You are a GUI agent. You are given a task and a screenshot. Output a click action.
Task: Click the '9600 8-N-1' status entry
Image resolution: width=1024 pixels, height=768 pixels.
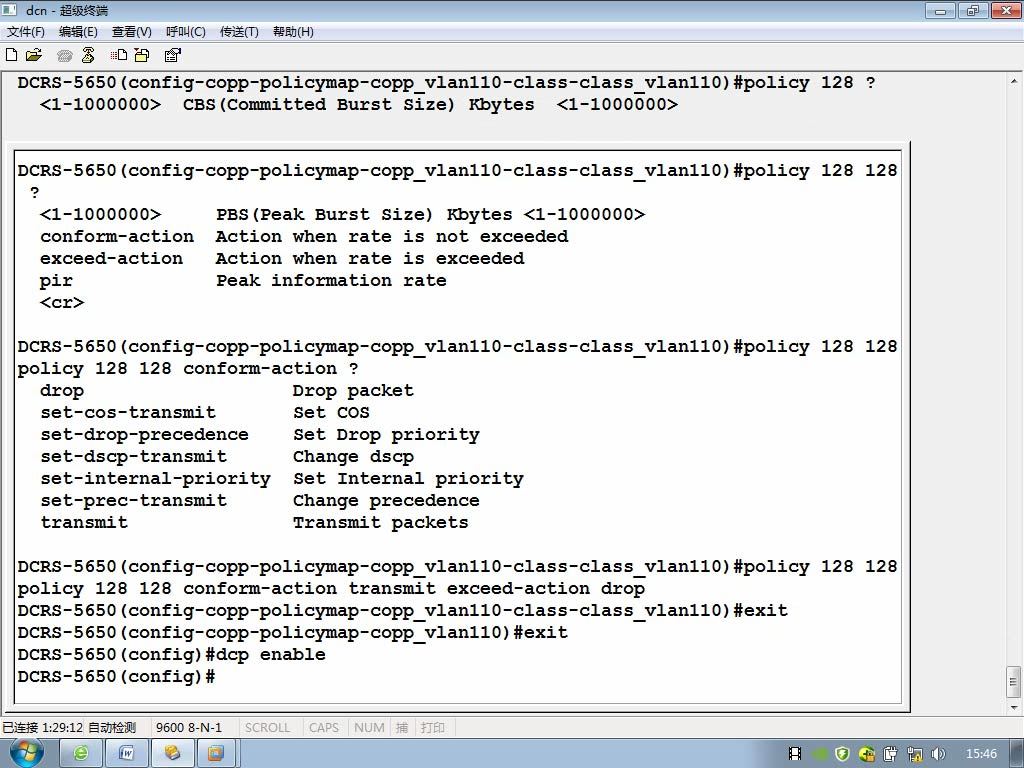coord(189,728)
